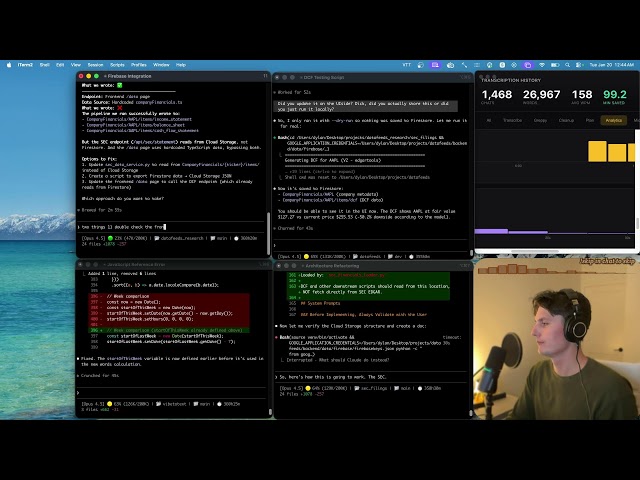Focus the empty prompt in JavaScript Reference Error window

171,393
